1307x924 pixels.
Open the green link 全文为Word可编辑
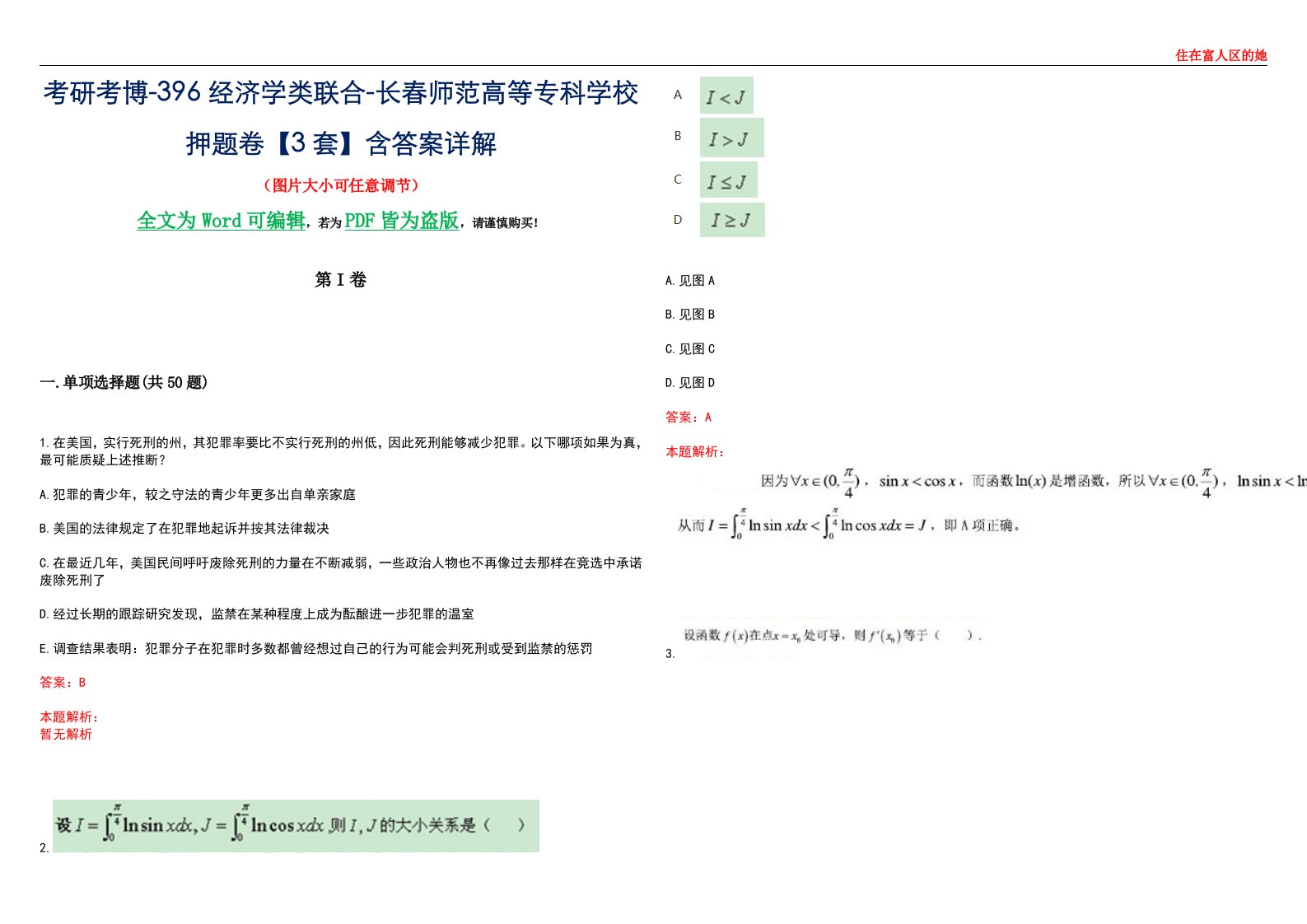click(x=221, y=221)
